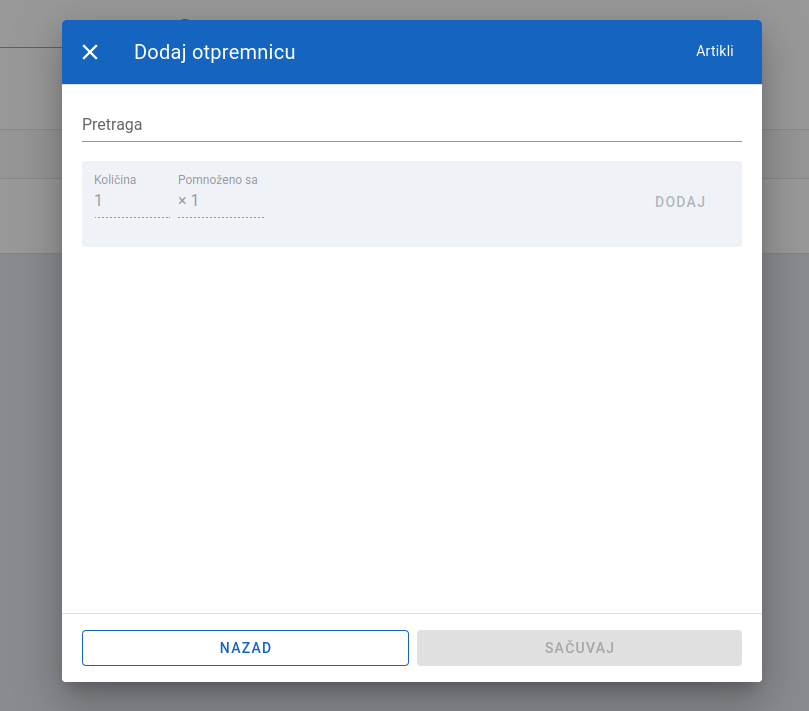Close the Dodaj otpremnicu dialog

point(90,52)
